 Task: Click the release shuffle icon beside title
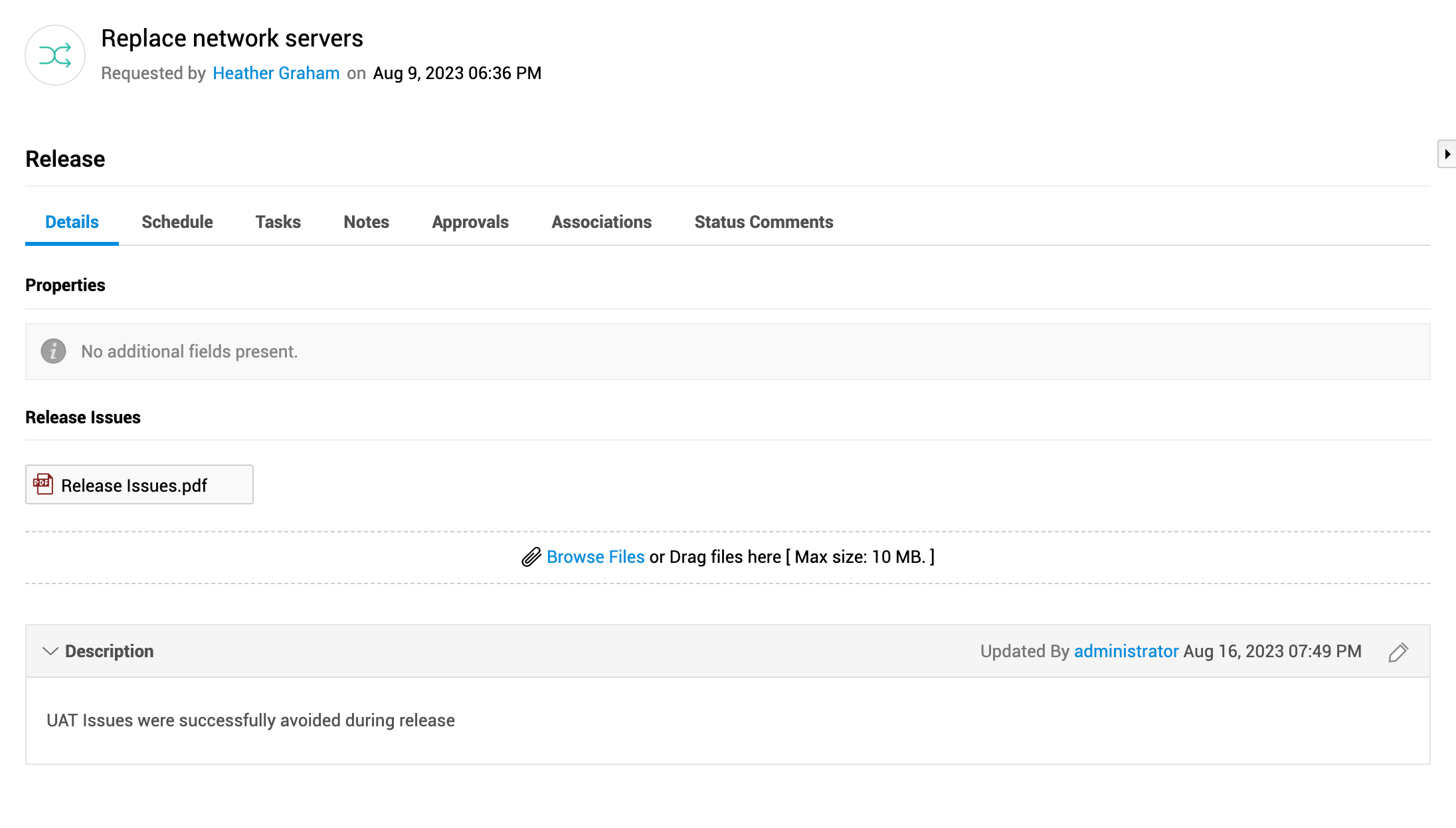point(55,55)
